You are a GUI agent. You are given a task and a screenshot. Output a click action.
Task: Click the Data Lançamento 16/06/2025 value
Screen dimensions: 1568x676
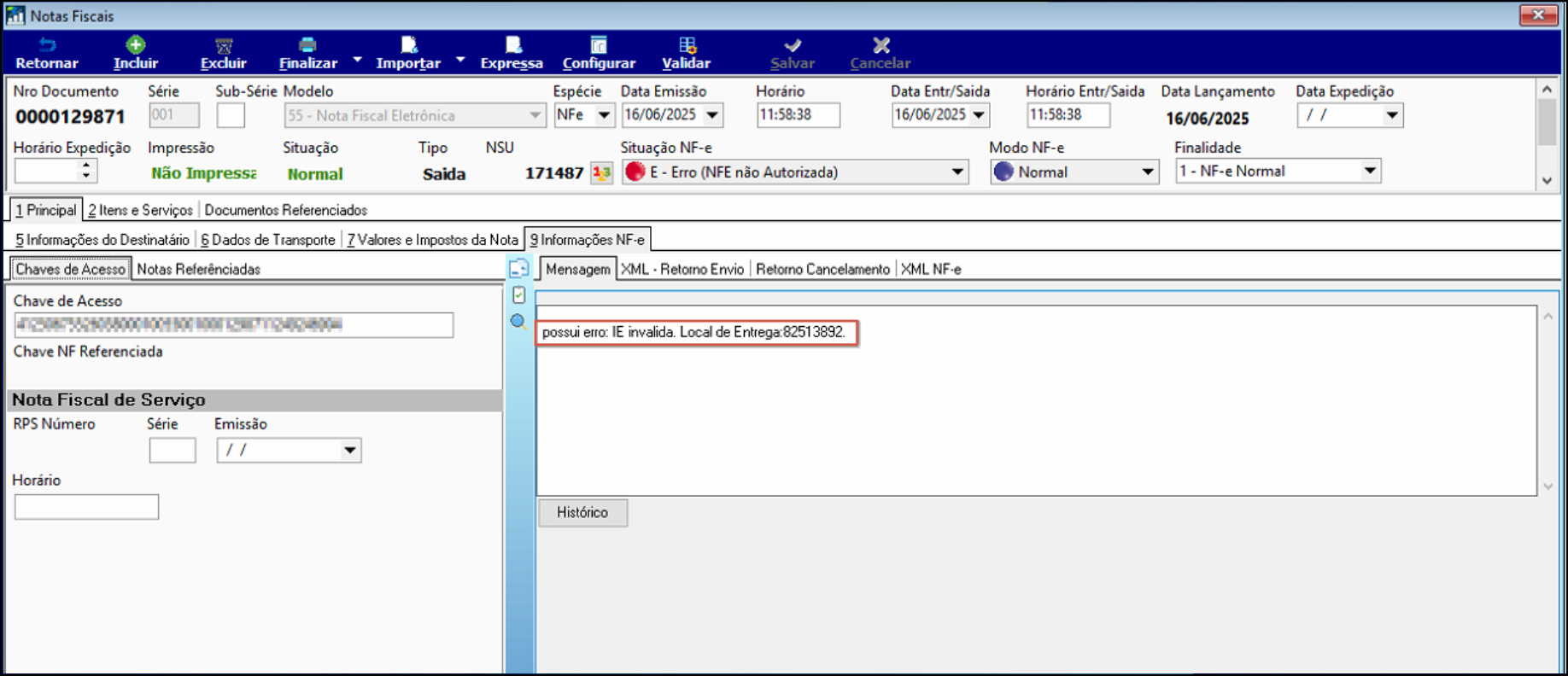point(1207,119)
